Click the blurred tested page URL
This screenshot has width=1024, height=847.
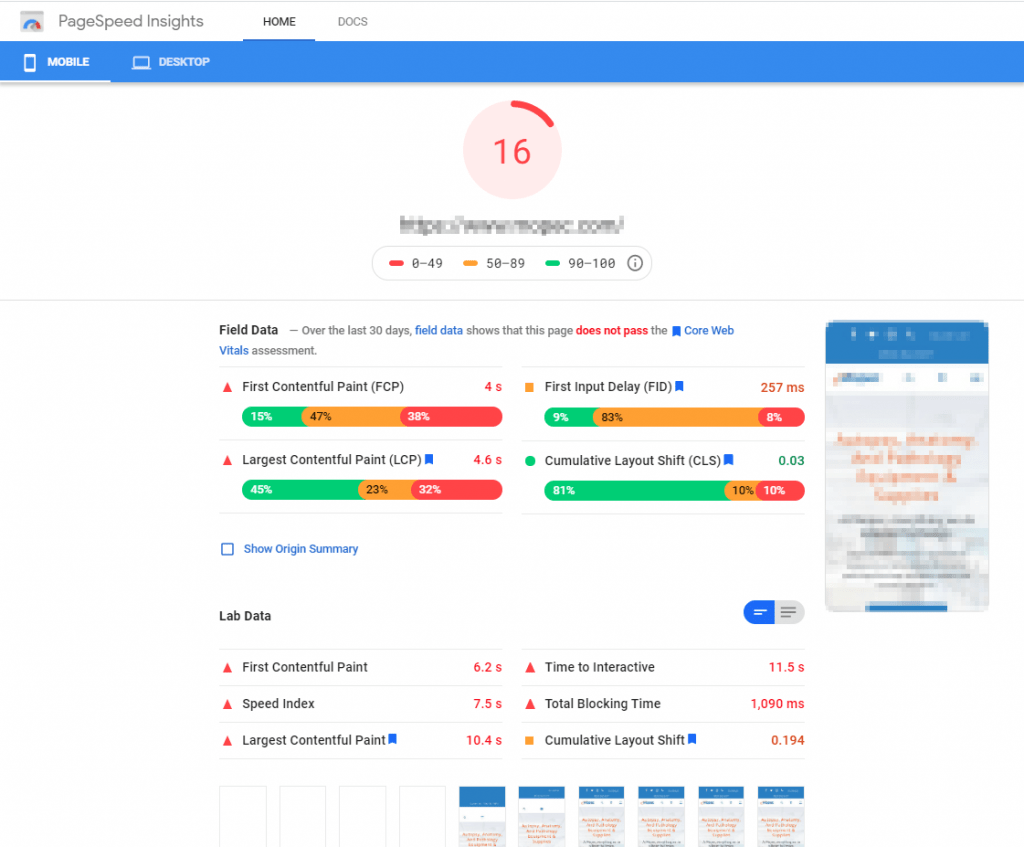click(x=512, y=225)
